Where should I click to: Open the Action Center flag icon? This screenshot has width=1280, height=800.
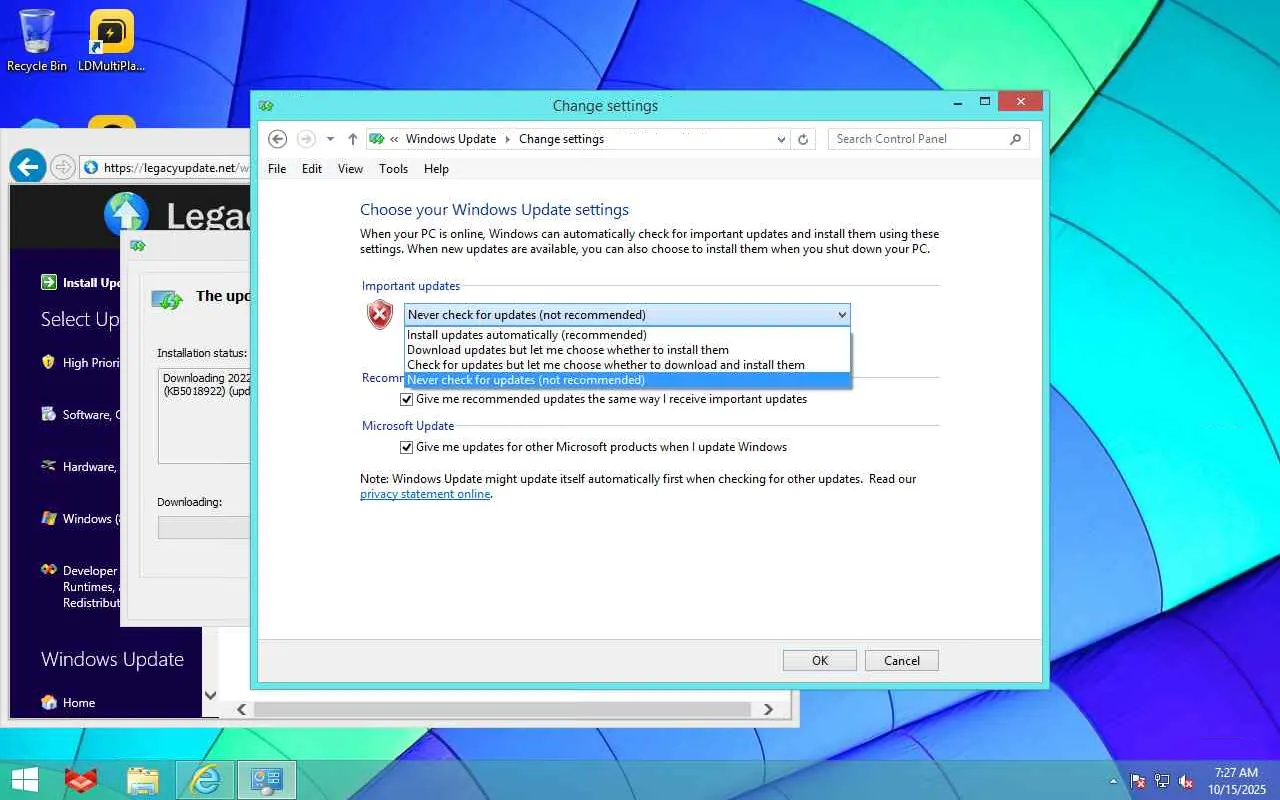coord(1138,781)
